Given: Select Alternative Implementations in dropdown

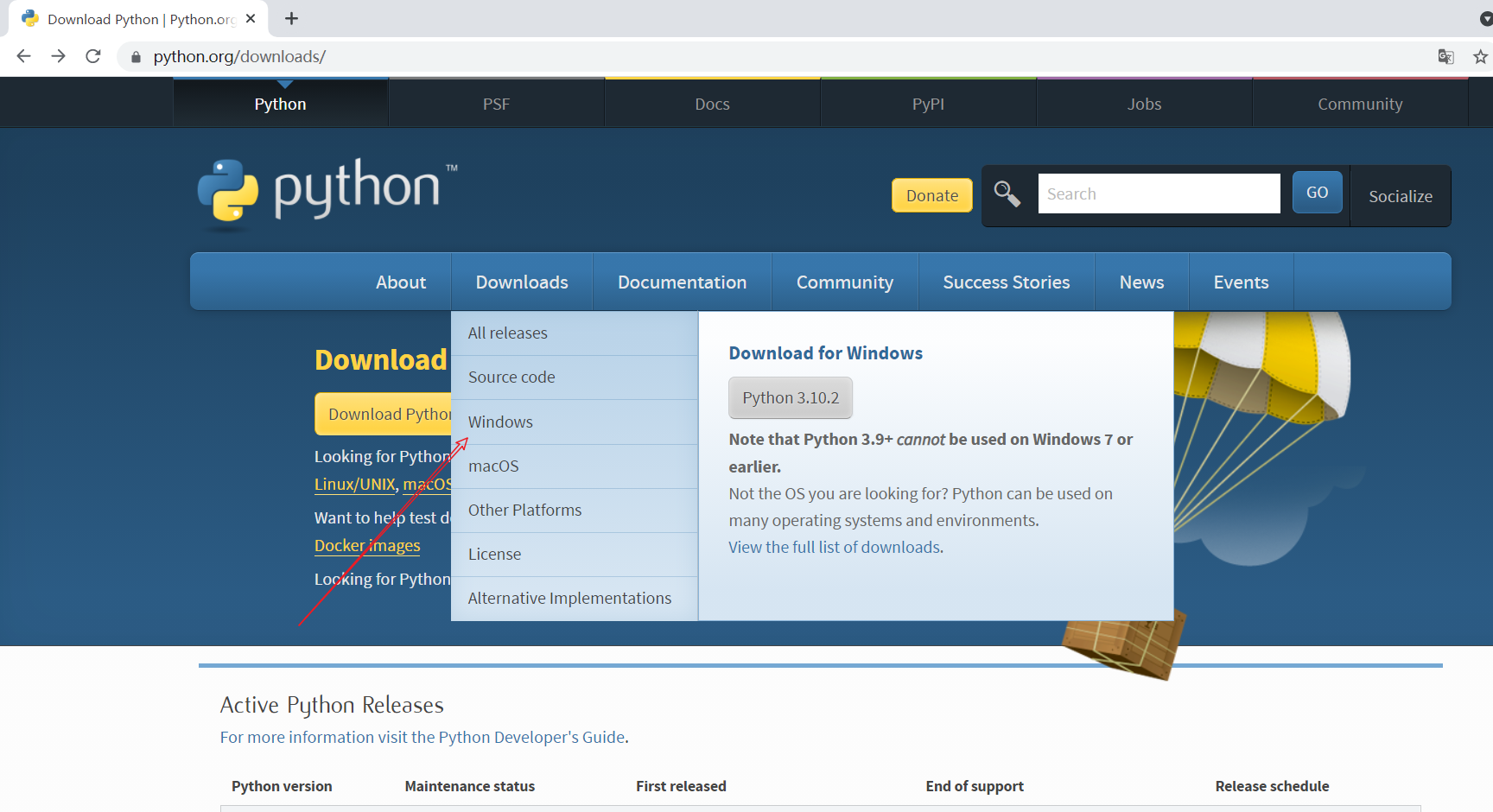Looking at the screenshot, I should point(575,599).
